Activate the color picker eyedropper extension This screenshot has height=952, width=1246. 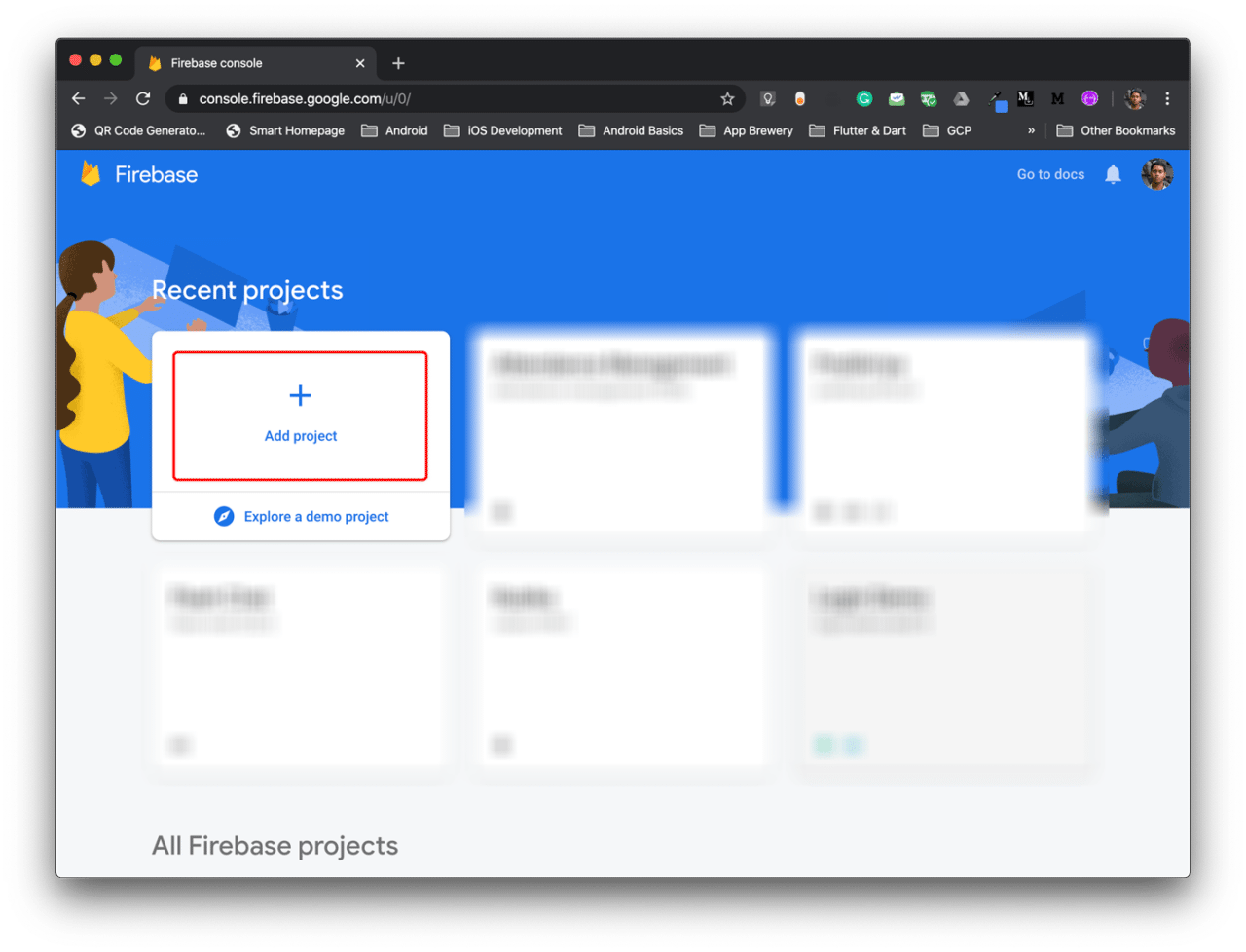tap(996, 99)
